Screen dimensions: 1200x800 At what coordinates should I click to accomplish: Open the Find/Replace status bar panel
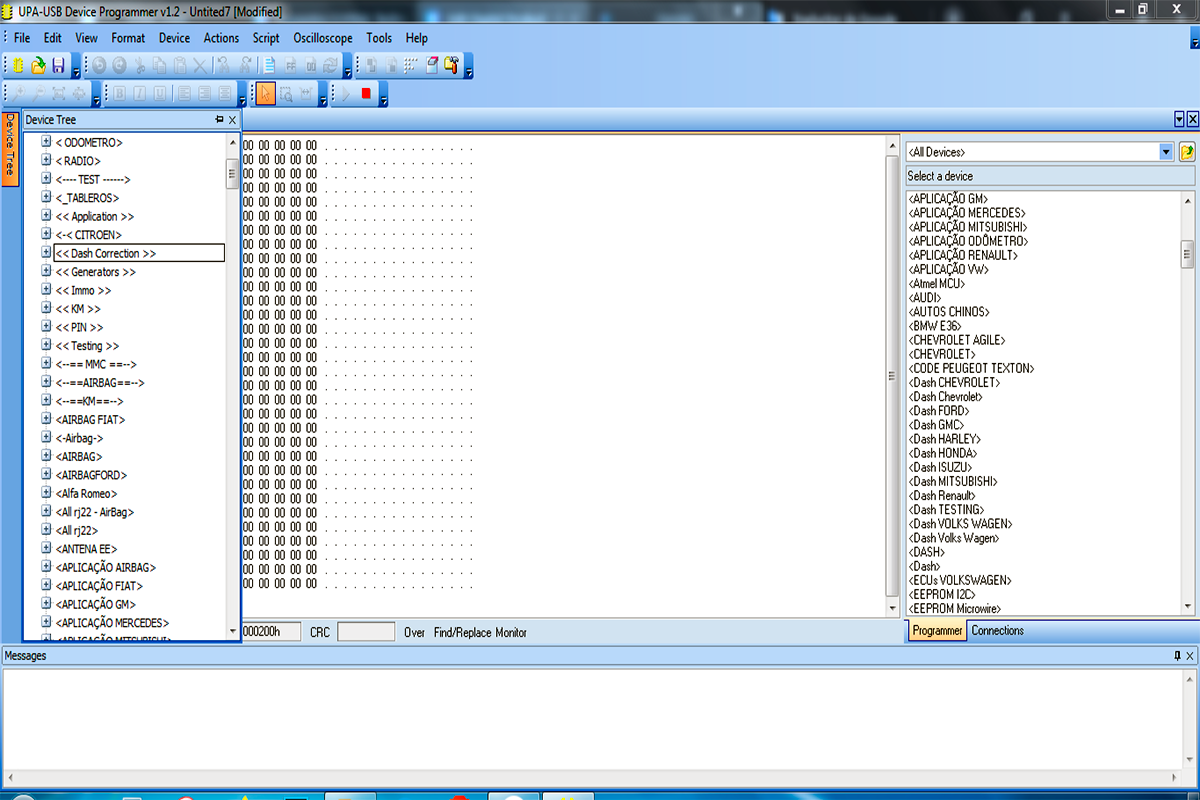tap(462, 632)
